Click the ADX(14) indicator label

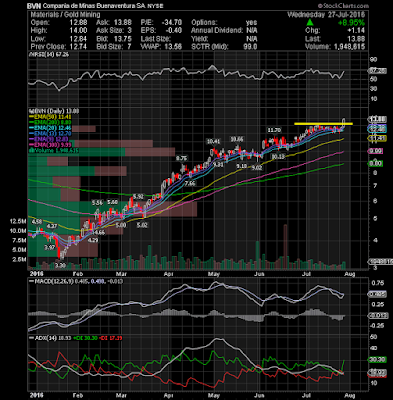tap(42, 338)
